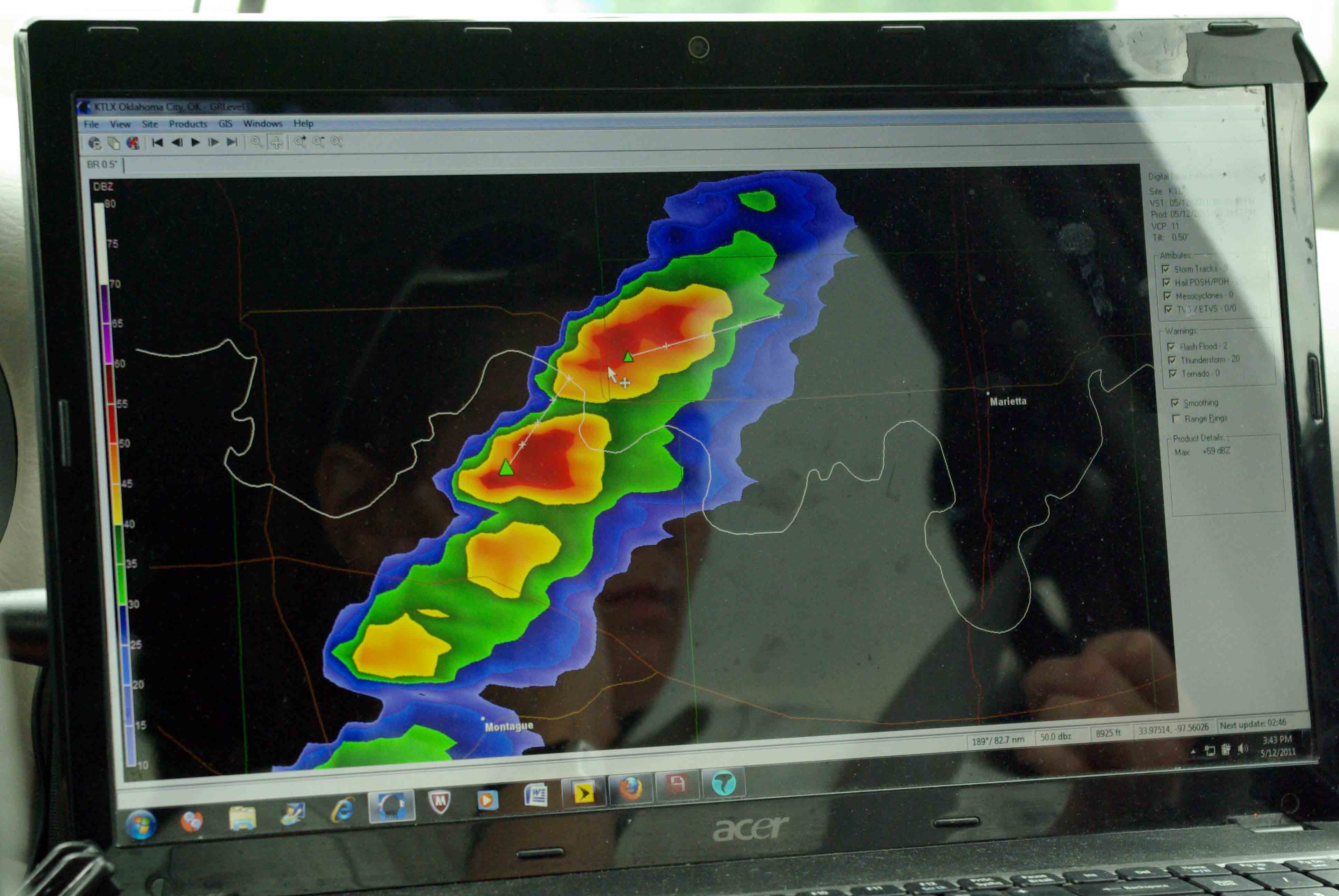Step back one radar frame
Image resolution: width=1339 pixels, height=896 pixels.
(x=177, y=142)
